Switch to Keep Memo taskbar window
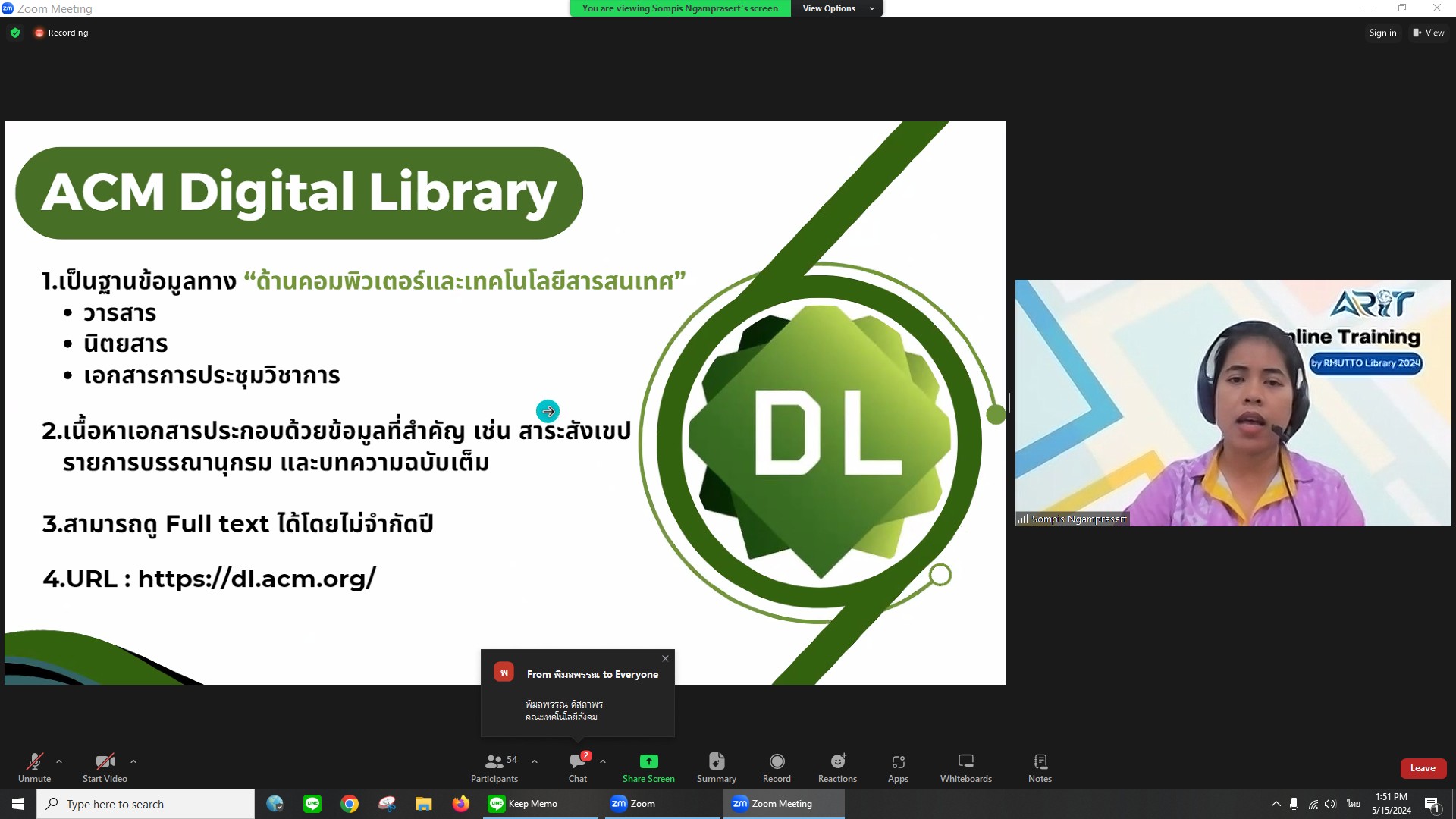1456x819 pixels. [541, 804]
